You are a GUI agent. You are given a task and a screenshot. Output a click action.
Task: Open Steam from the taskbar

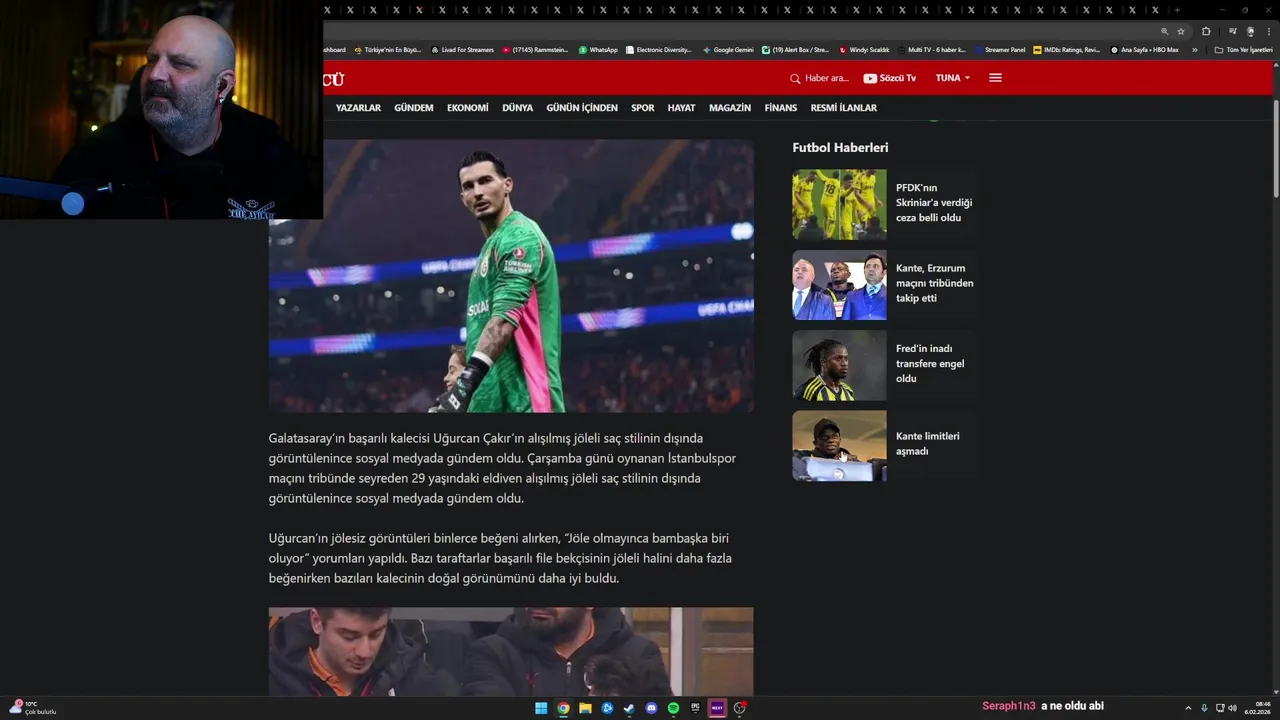click(629, 708)
